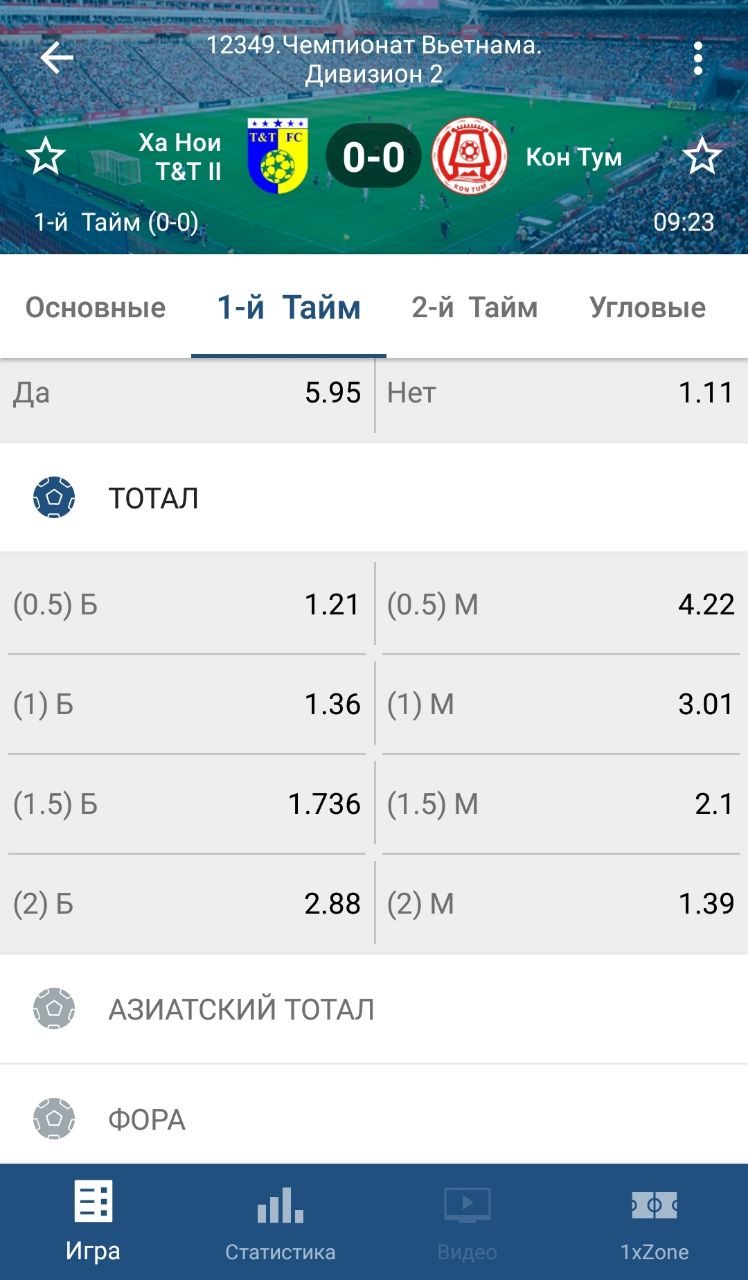Viewport: 748px width, 1280px height.
Task: Bet on Нет at 1.11
Action: pyautogui.click(x=561, y=393)
